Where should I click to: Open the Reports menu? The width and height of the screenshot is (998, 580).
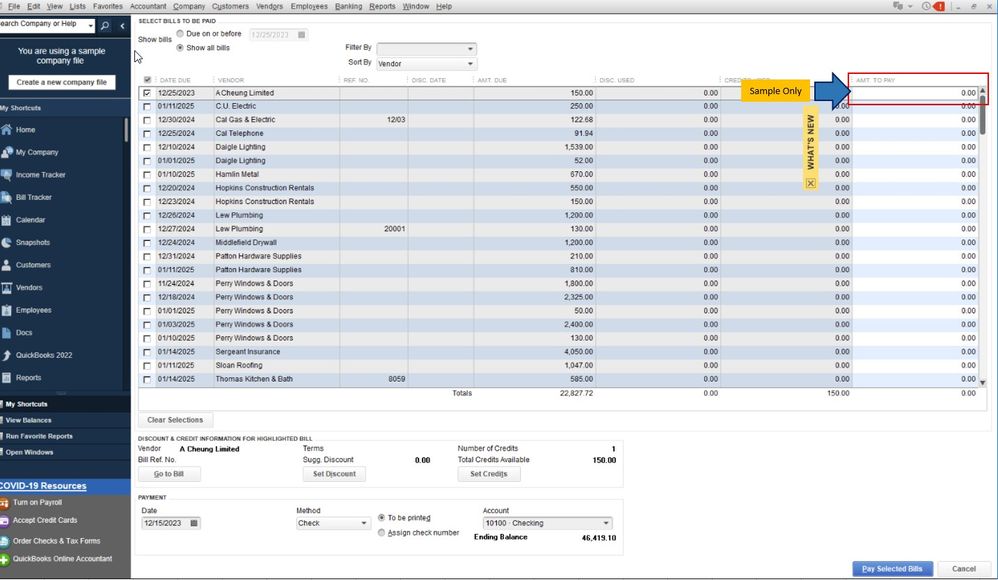[x=382, y=6]
